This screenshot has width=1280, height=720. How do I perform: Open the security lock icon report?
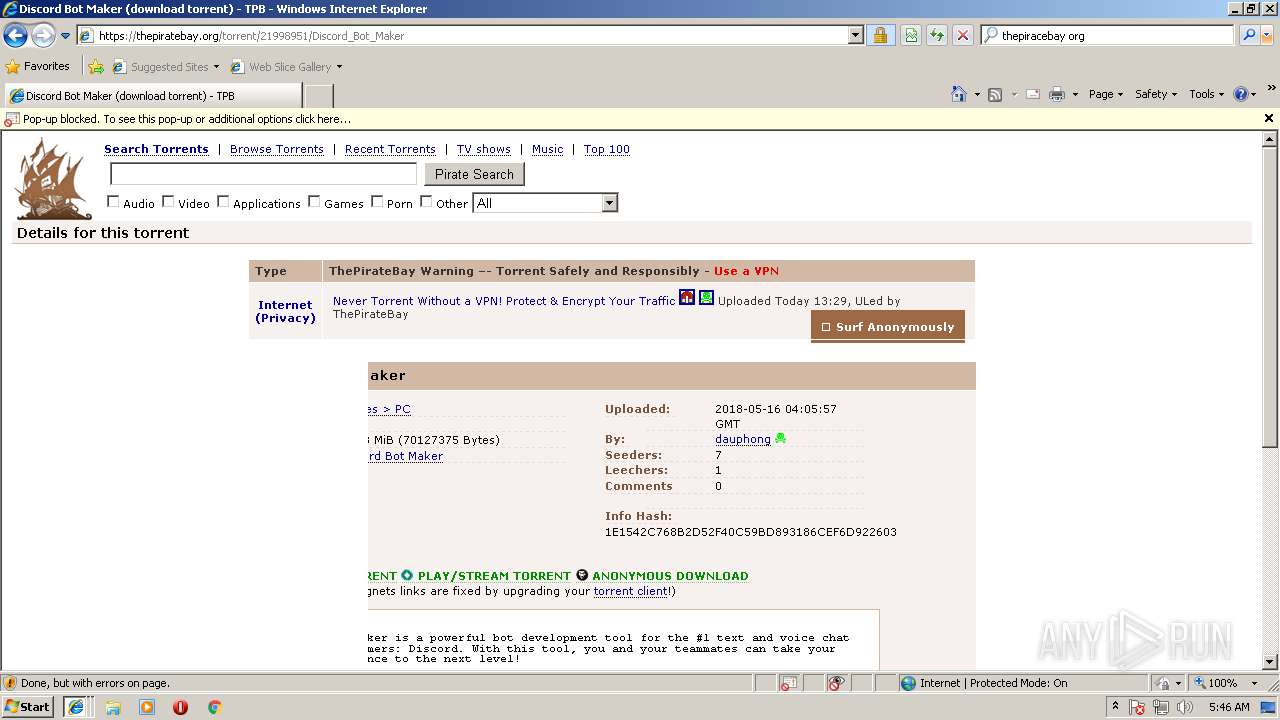pyautogui.click(x=880, y=35)
